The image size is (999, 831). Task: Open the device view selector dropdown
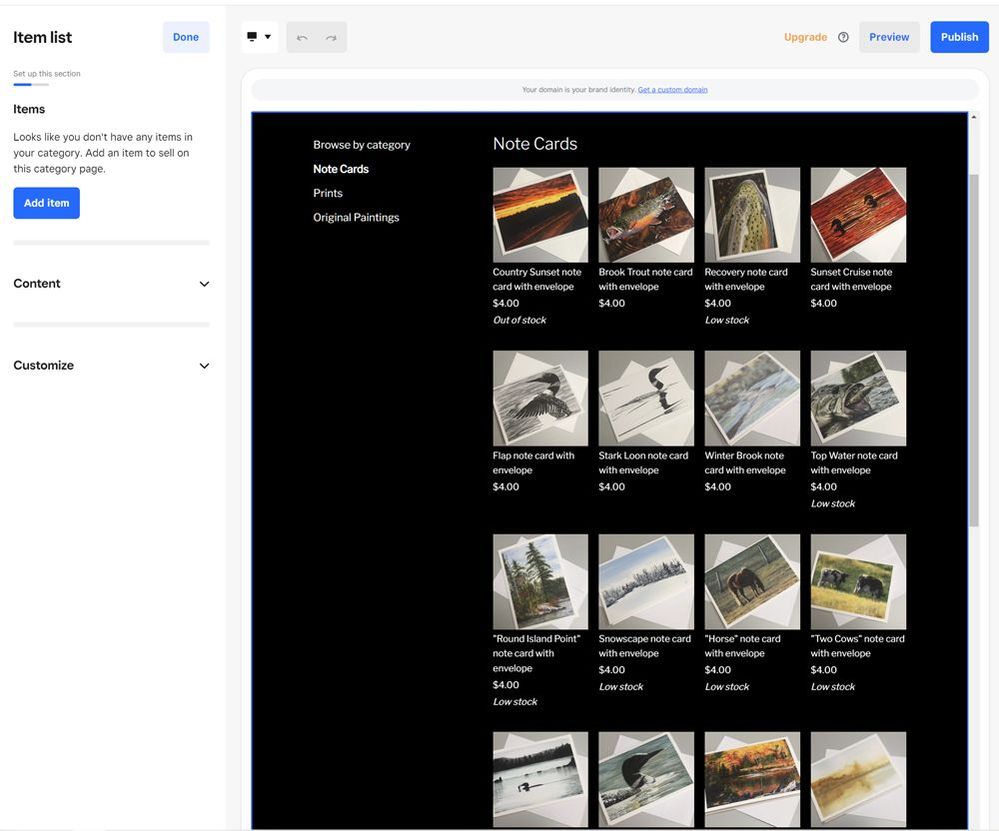[259, 37]
